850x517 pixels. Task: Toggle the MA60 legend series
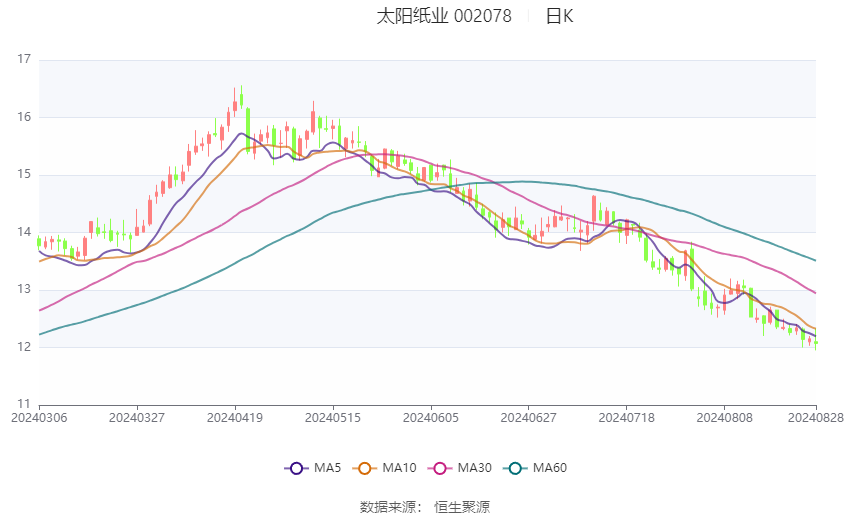[x=535, y=468]
